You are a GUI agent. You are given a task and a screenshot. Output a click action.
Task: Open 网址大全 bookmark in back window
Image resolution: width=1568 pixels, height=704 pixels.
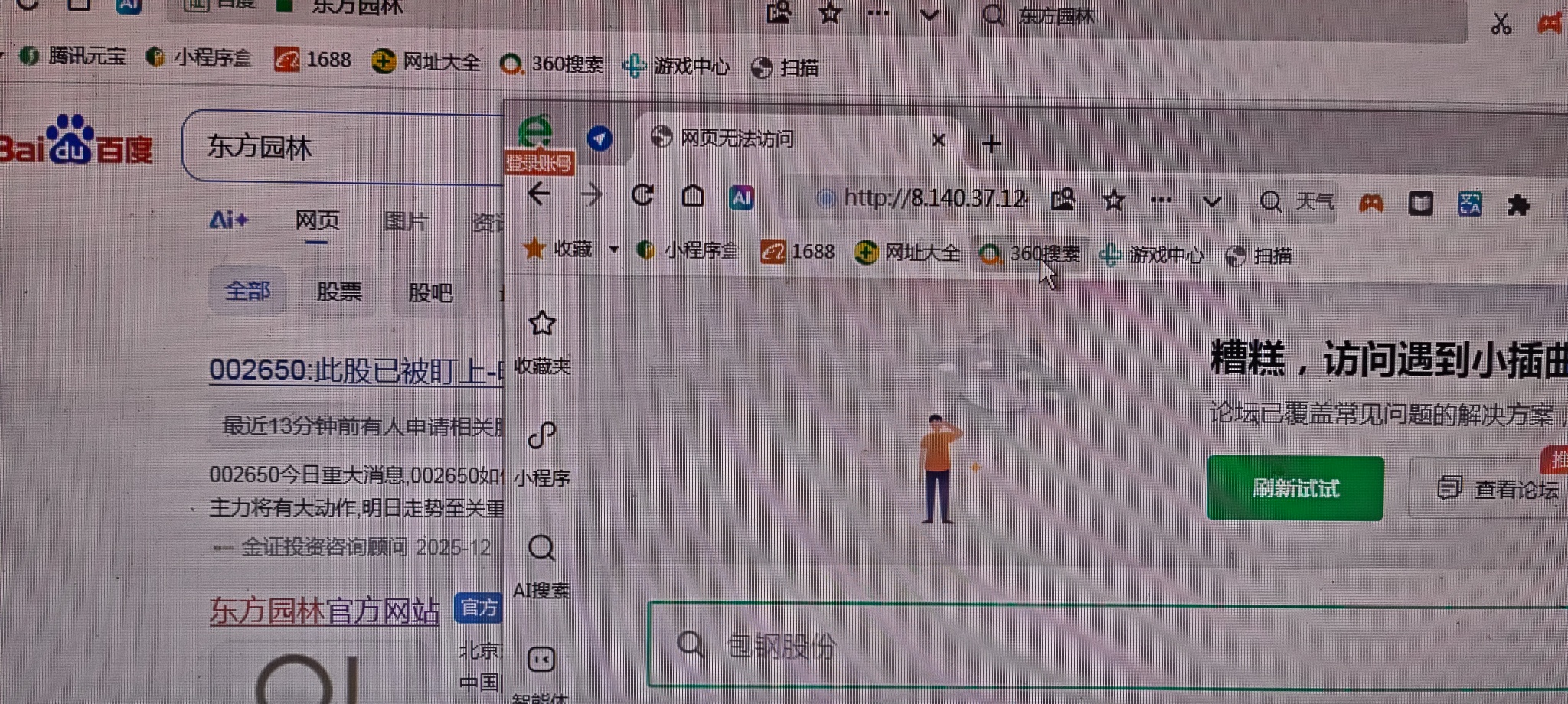pyautogui.click(x=426, y=61)
